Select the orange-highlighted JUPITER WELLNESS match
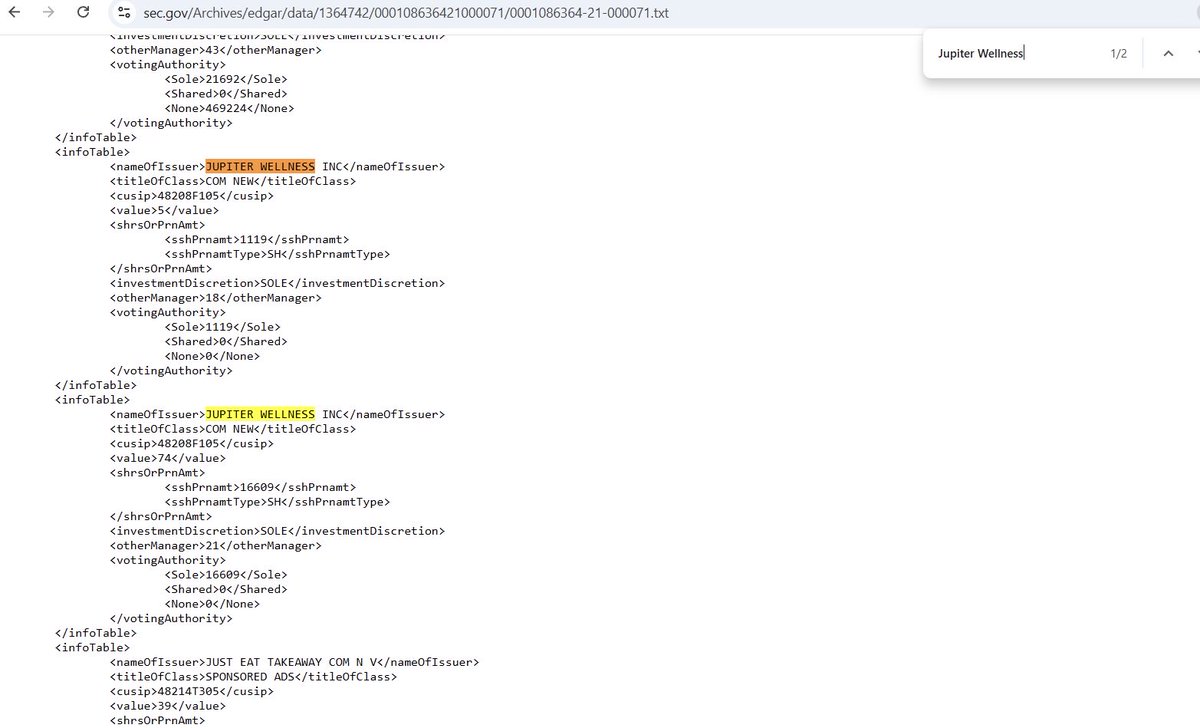The image size is (1200, 728). click(260, 166)
